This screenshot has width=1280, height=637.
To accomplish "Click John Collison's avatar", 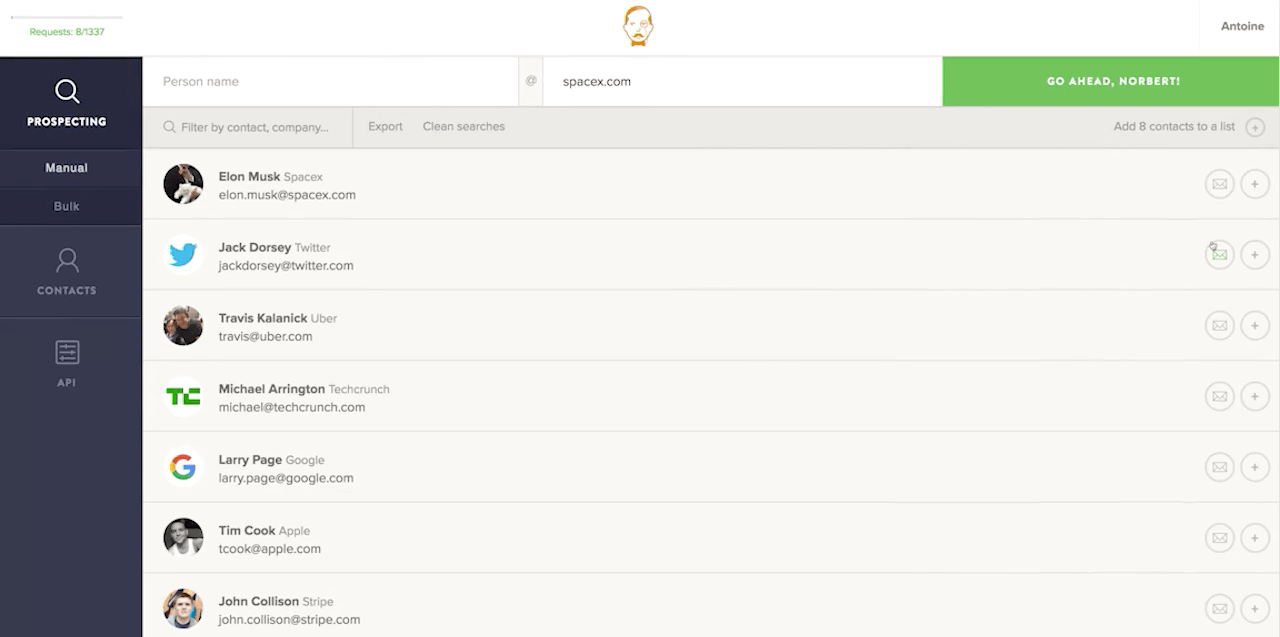I will click(x=183, y=608).
